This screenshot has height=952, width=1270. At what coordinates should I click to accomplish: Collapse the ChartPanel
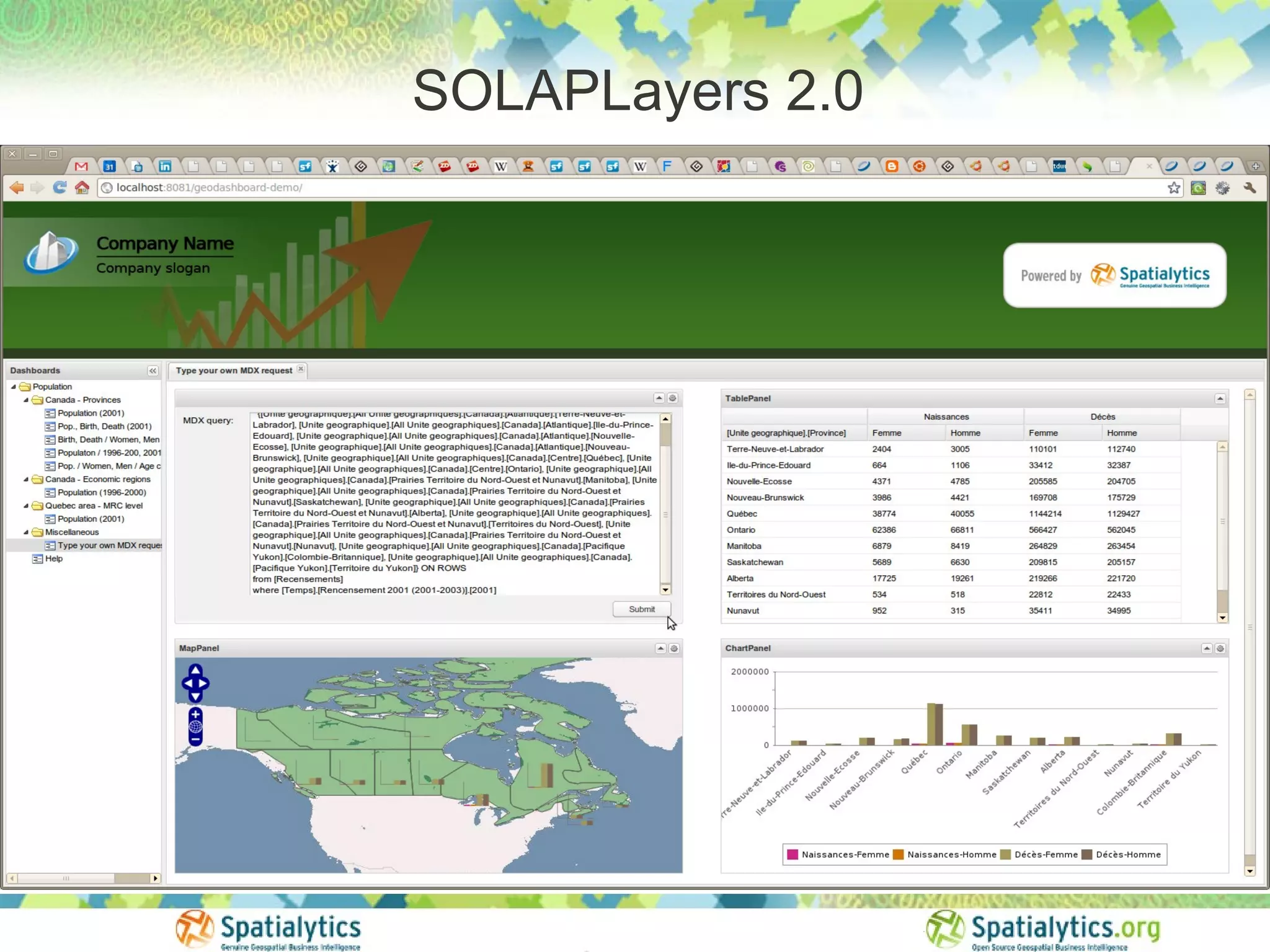pyautogui.click(x=1207, y=648)
